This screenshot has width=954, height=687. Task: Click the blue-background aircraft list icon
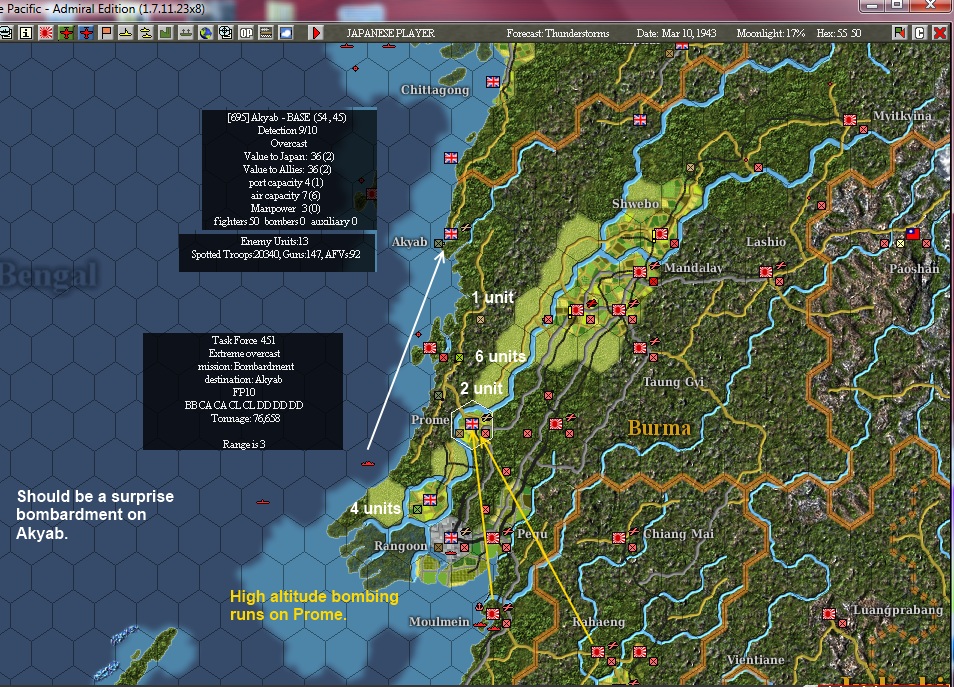[x=86, y=33]
